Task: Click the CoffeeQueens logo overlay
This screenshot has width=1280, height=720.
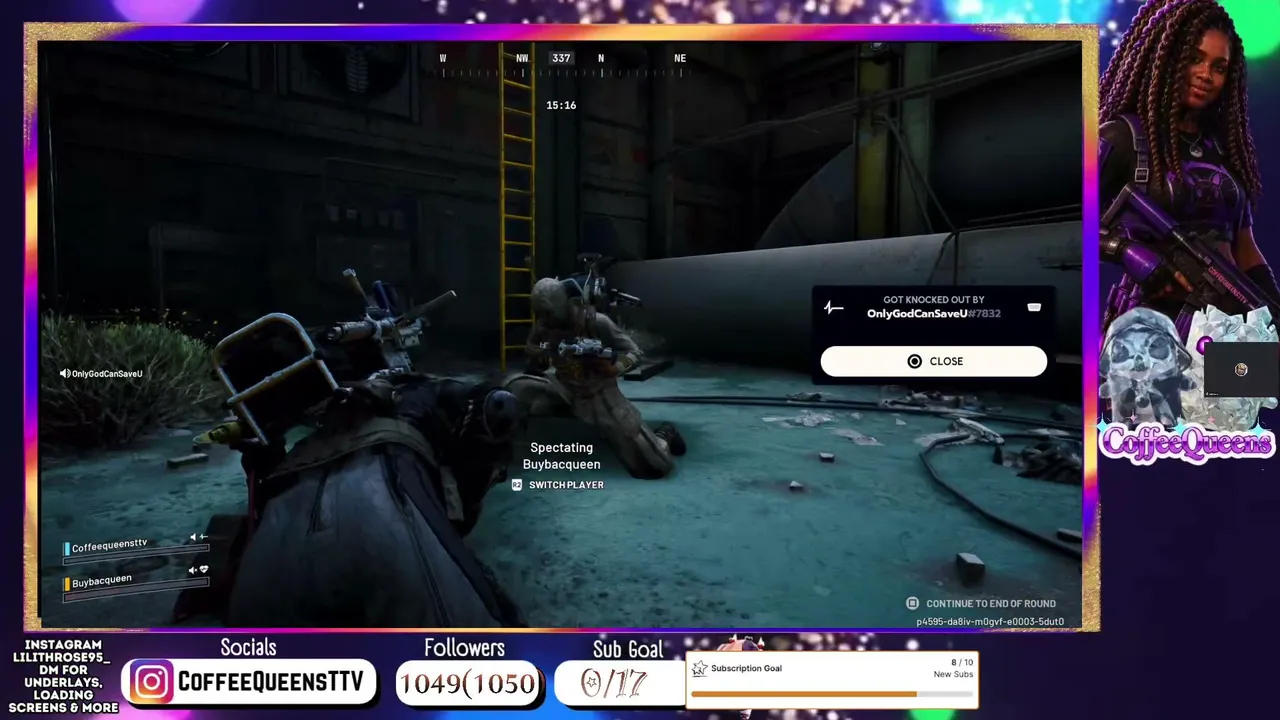Action: pos(1186,441)
